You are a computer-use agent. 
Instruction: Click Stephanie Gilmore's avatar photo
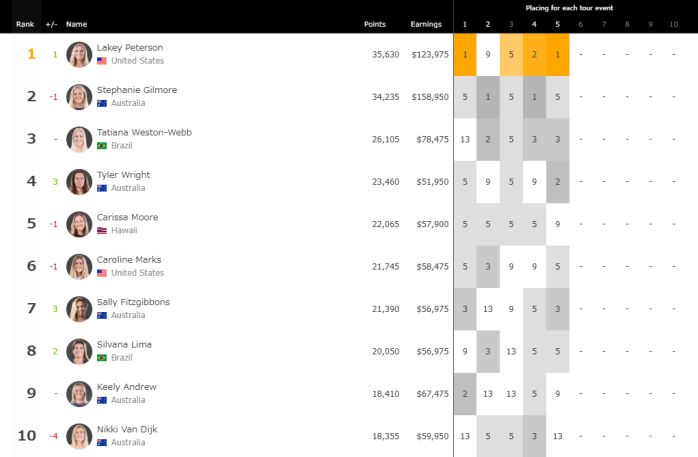point(78,97)
